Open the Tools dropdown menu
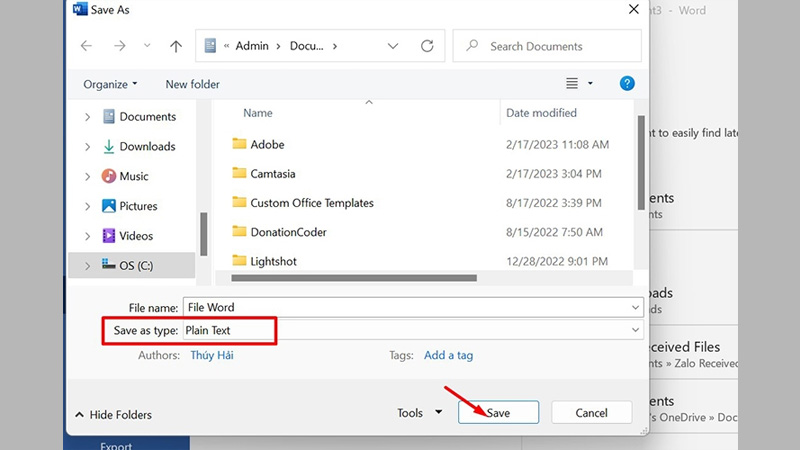800x450 pixels. pyautogui.click(x=418, y=413)
